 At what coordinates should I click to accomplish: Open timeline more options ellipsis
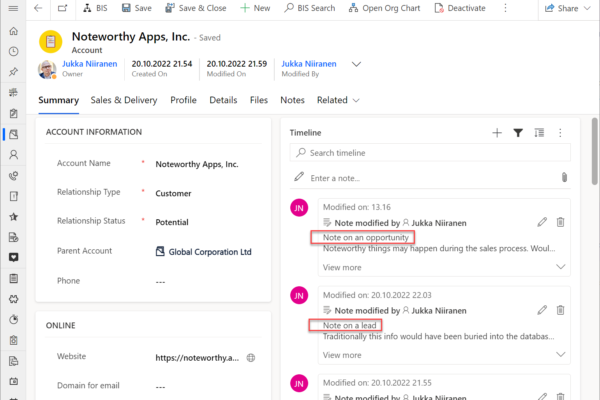pos(560,132)
